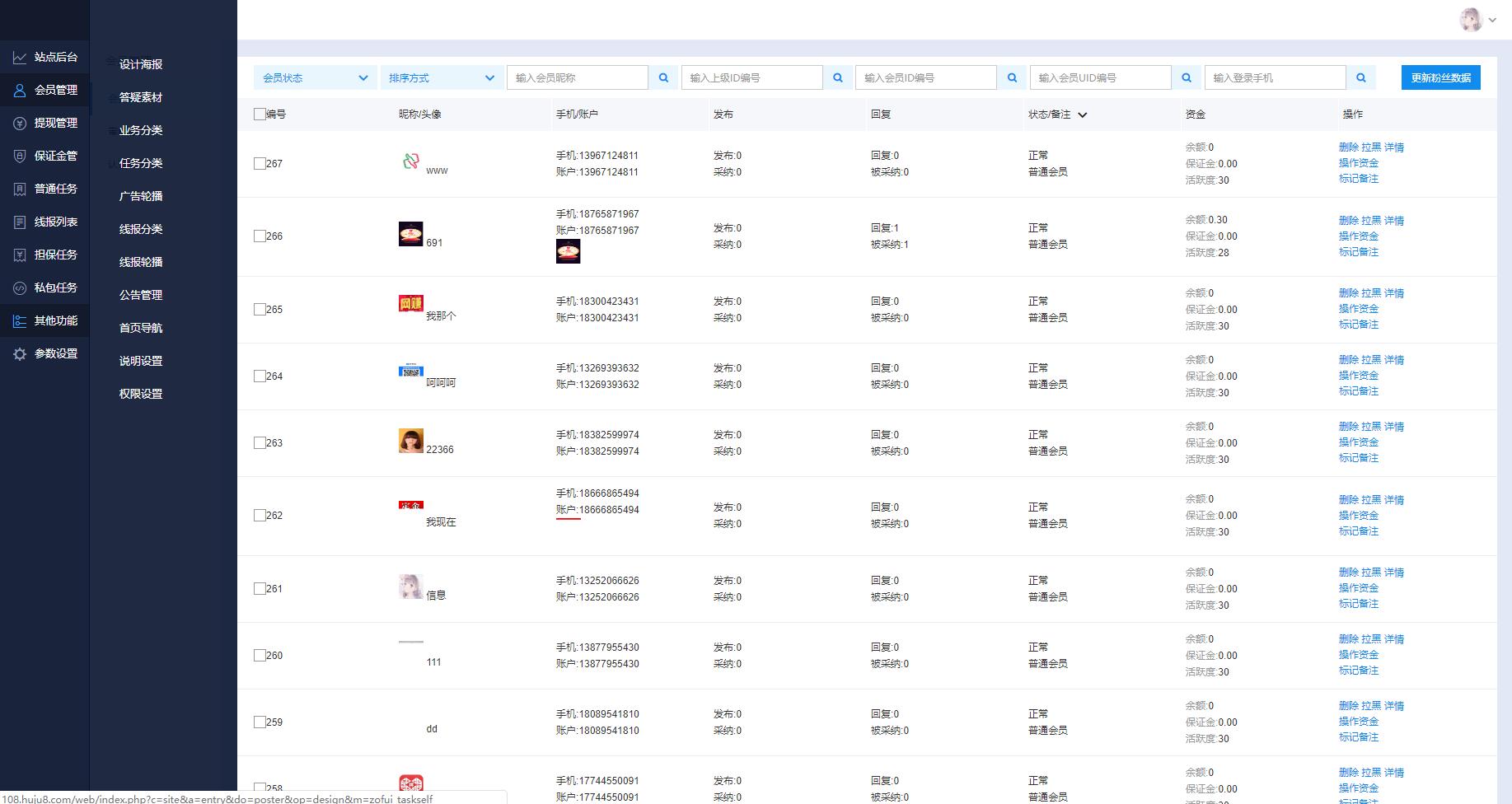This screenshot has height=804, width=1512.
Task: Open the 会员状态 dropdown filter
Action: (x=315, y=77)
